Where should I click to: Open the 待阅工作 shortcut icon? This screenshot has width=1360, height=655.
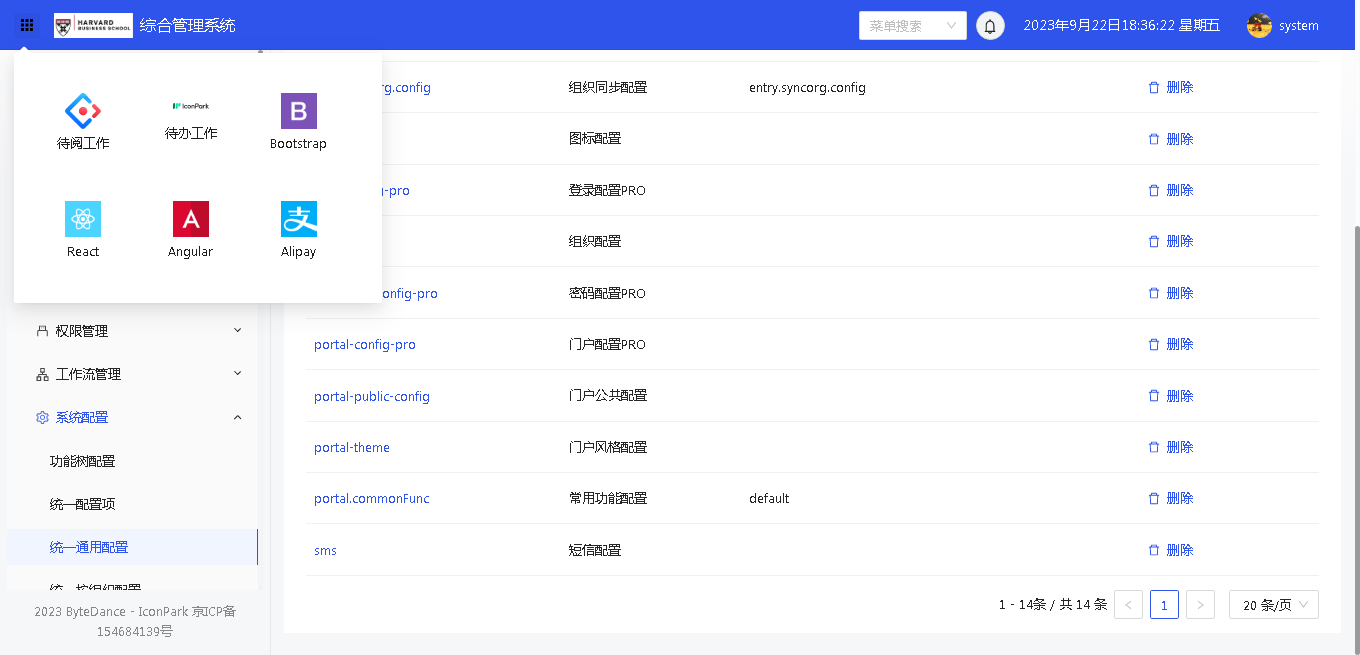[83, 111]
